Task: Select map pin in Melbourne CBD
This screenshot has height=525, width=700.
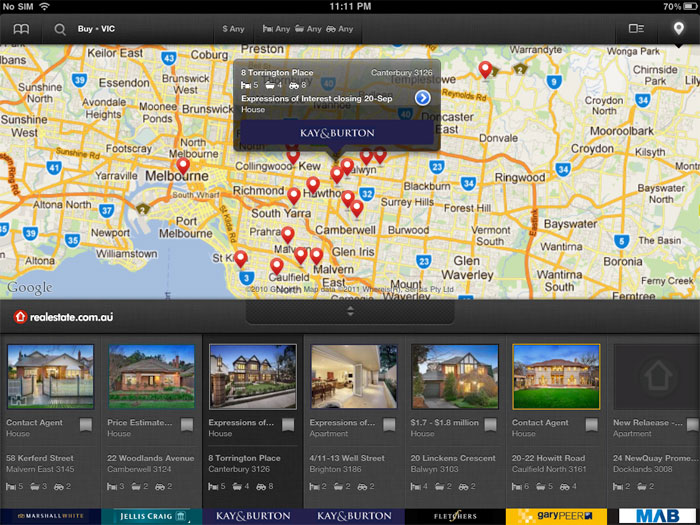Action: tap(183, 165)
